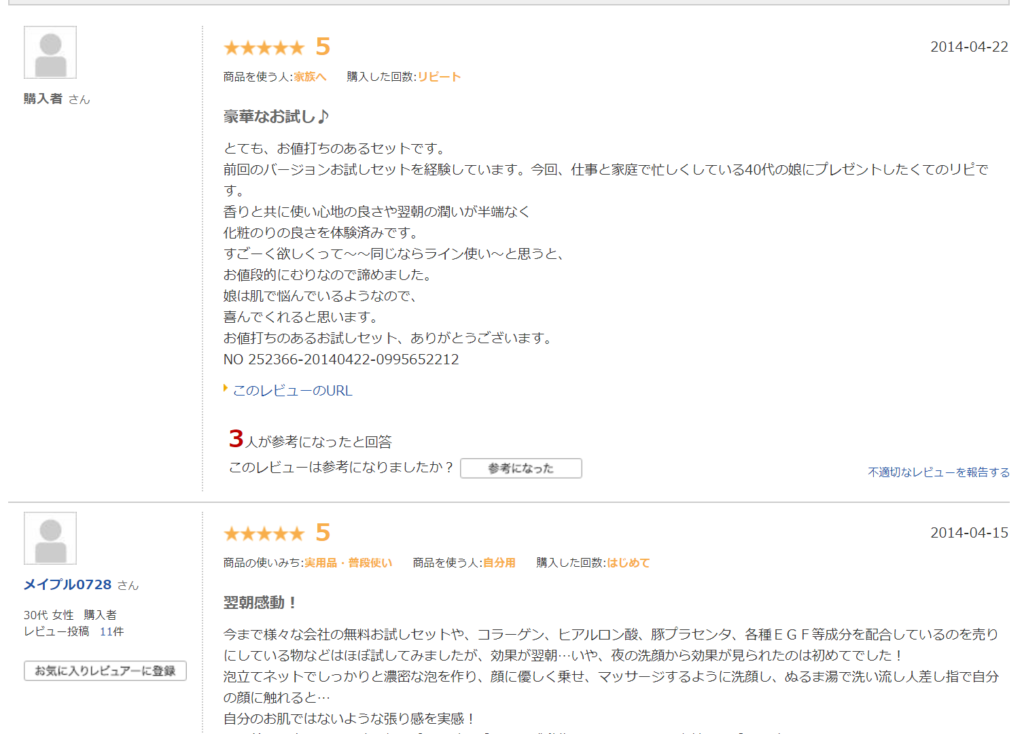Click review title 翌朝感動！
This screenshot has height=734, width=1024.
[261, 602]
